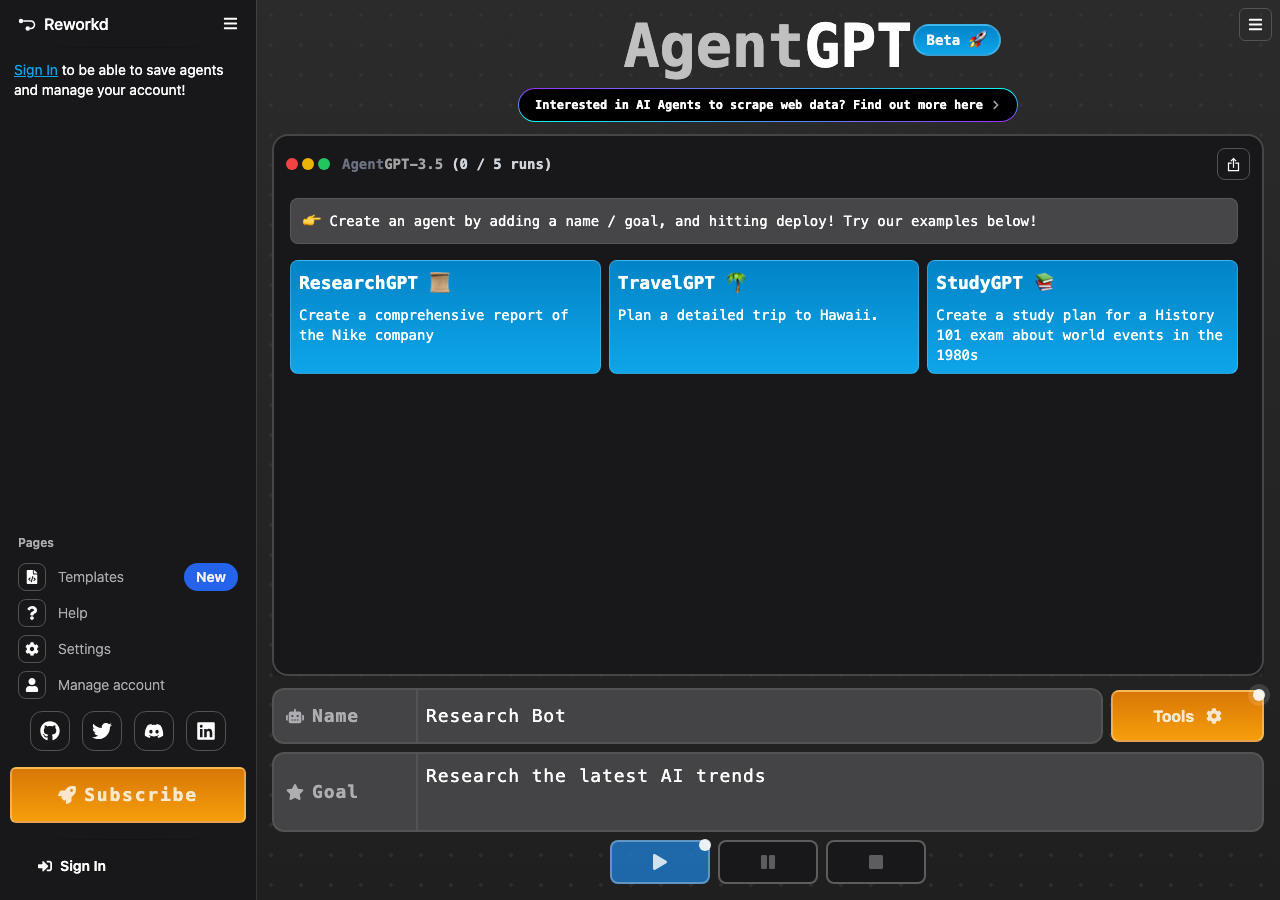Collapse the left sidebar hamburger menu

[x=230, y=24]
